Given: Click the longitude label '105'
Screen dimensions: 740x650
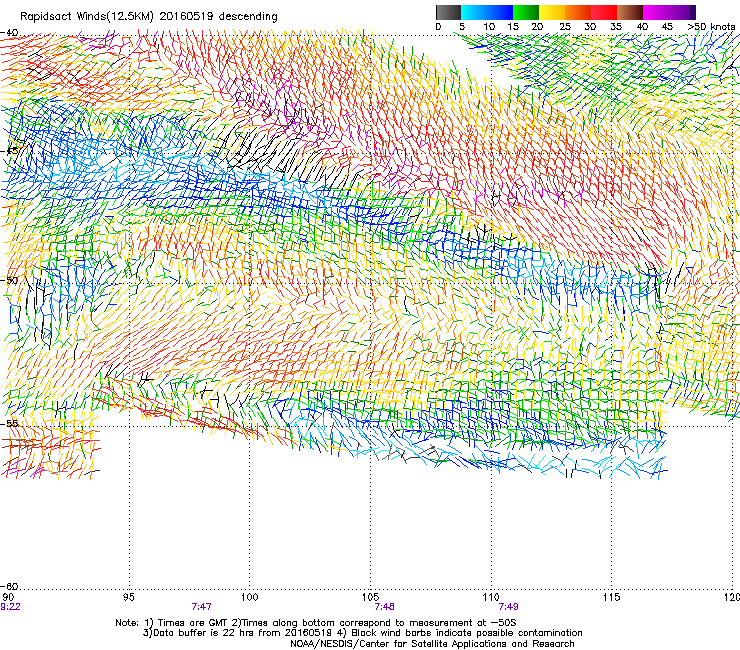Looking at the screenshot, I should (370, 597).
